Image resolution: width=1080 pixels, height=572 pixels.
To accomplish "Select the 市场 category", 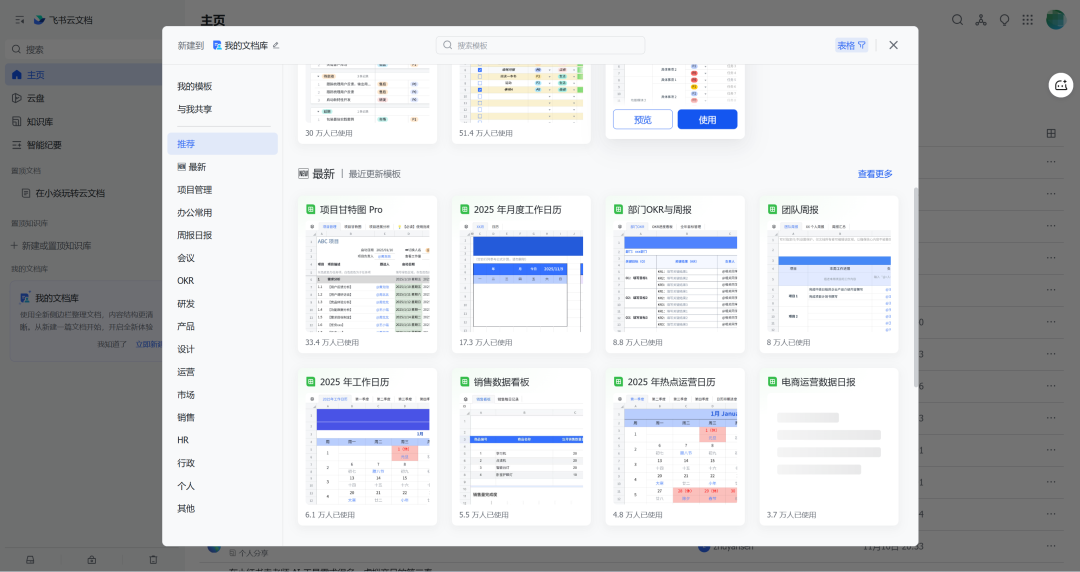I will pos(222,394).
